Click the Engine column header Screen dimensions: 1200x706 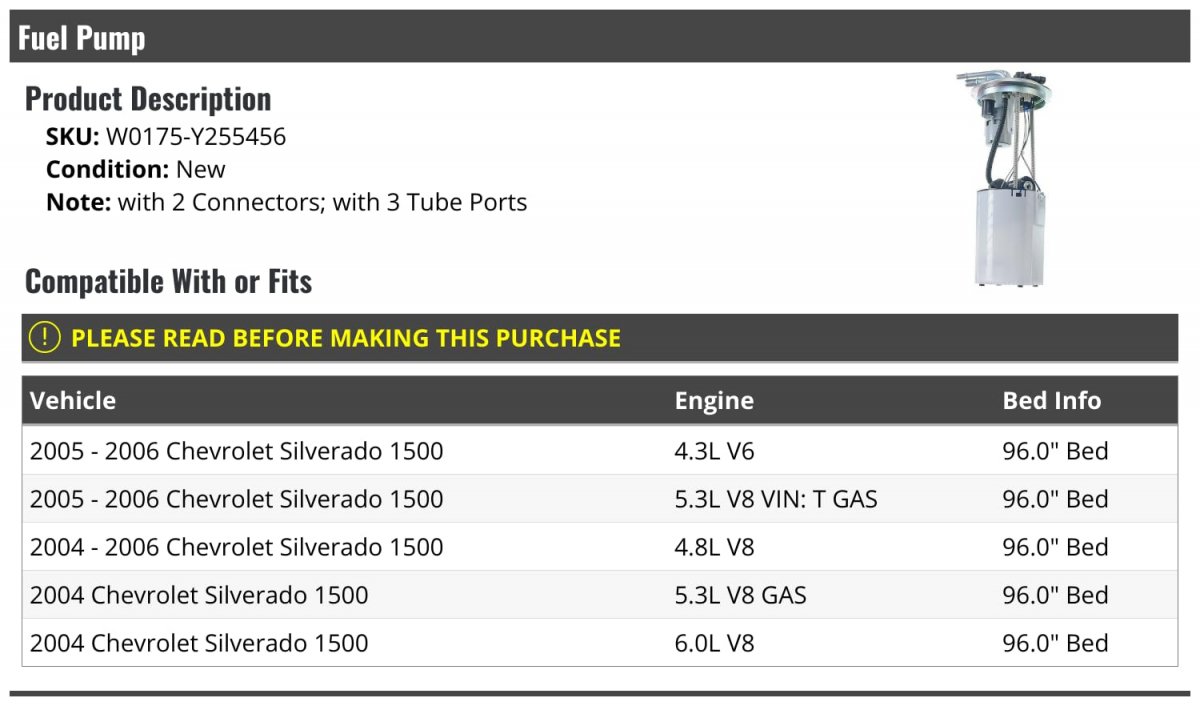(x=714, y=401)
